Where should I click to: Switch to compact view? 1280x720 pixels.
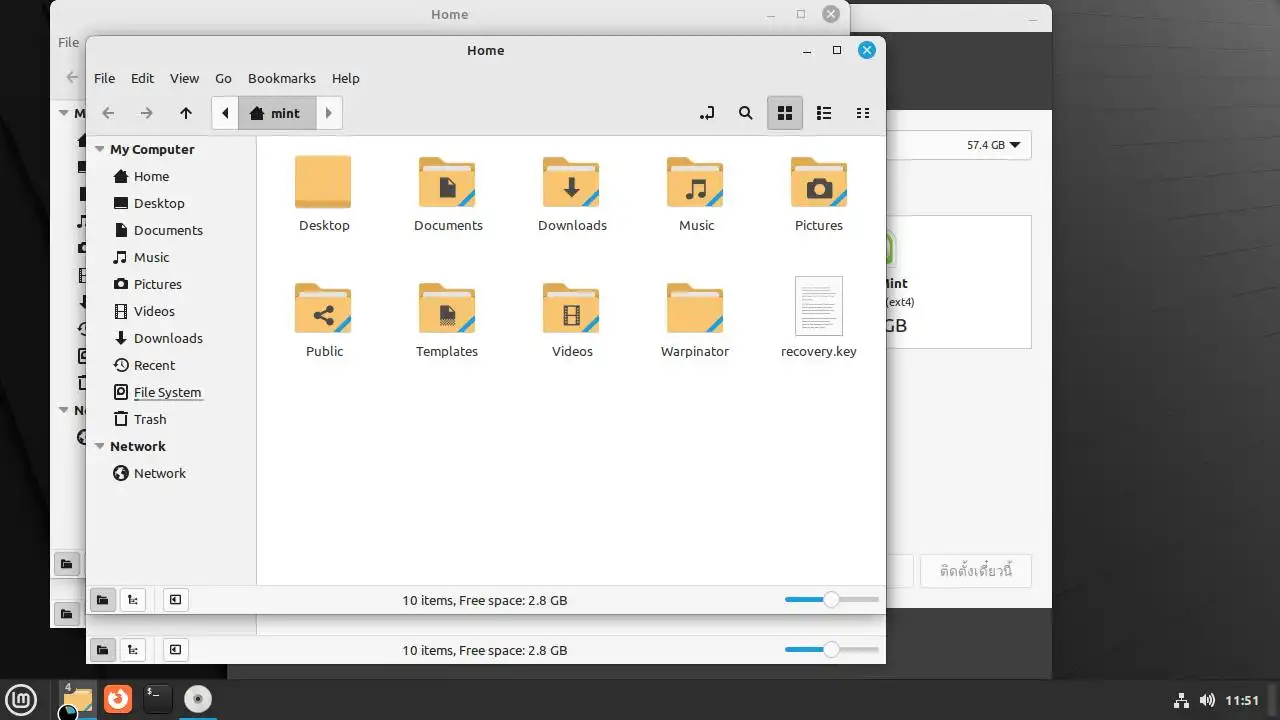coord(863,113)
